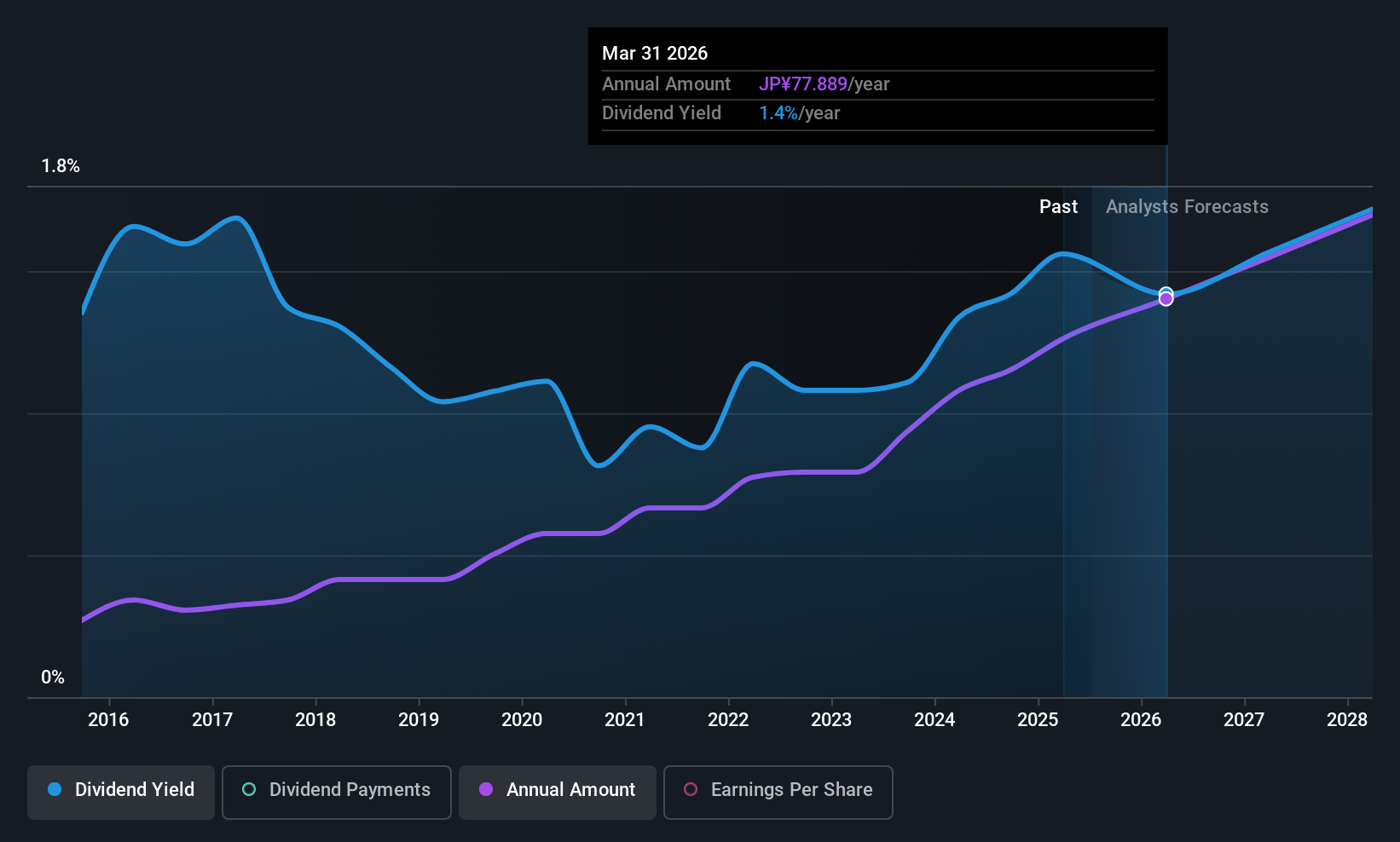Show the Earnings Per Share series
Image resolution: width=1400 pixels, height=842 pixels.
(778, 792)
